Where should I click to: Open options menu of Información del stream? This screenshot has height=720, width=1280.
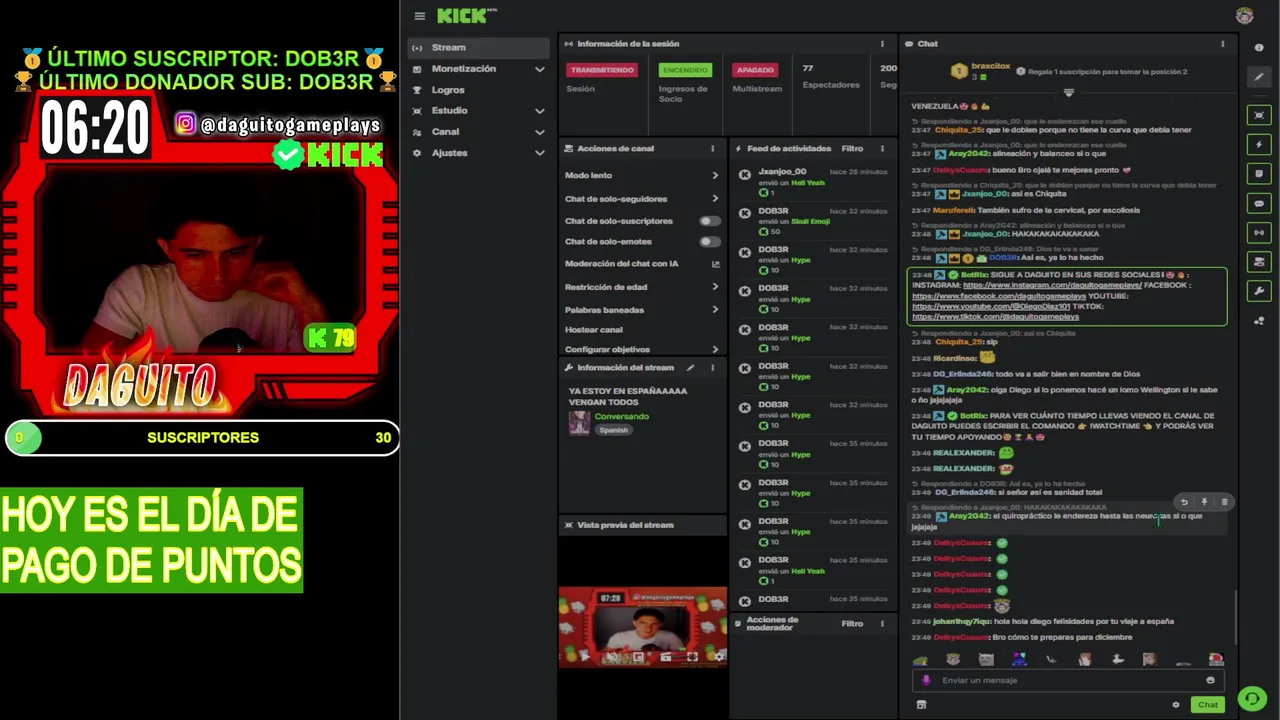[713, 368]
